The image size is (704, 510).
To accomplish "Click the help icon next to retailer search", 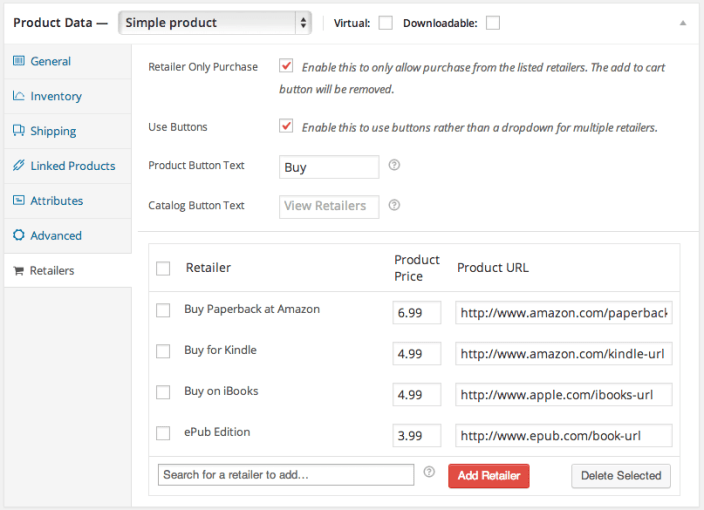I will [429, 472].
